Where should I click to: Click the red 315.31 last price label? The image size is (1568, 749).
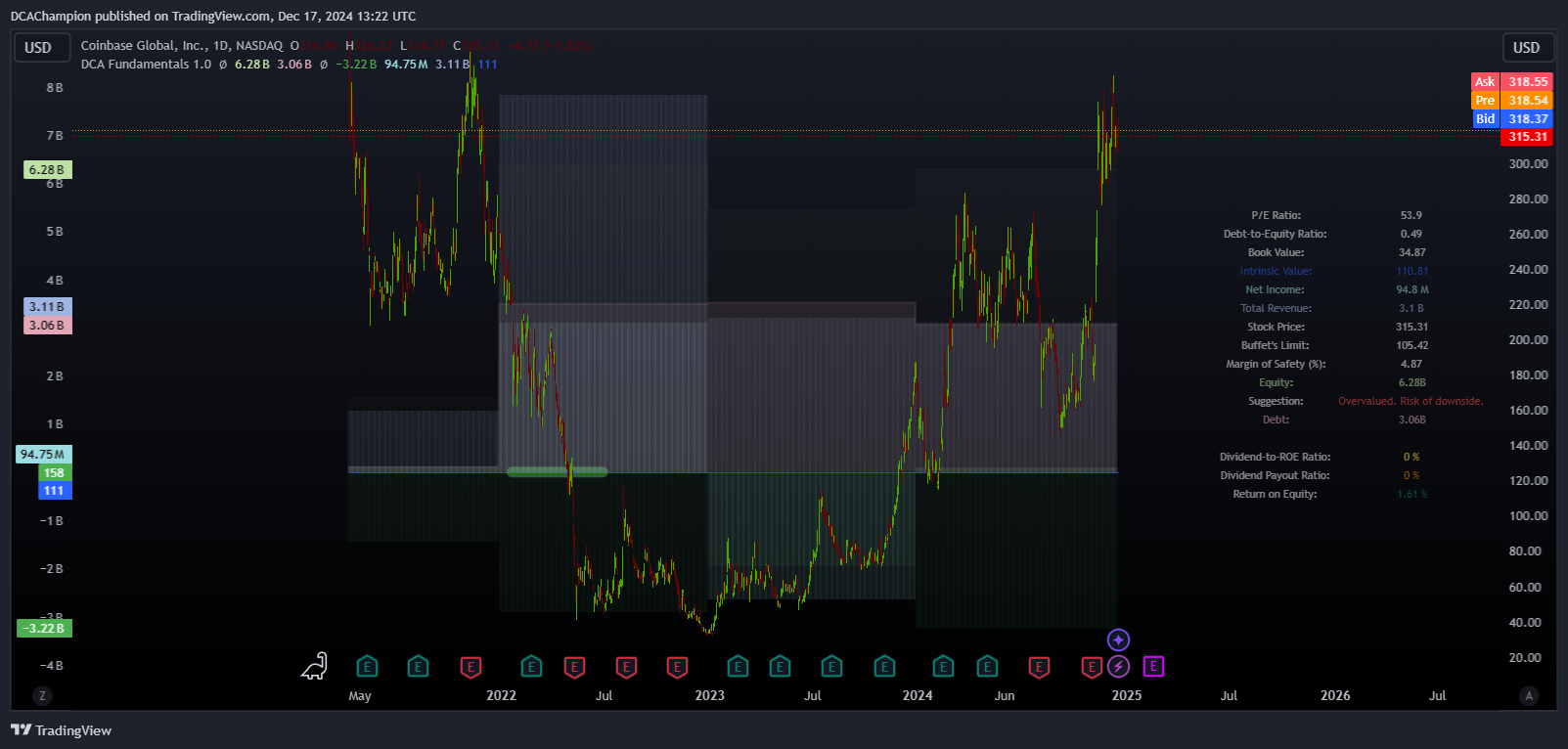click(1527, 137)
